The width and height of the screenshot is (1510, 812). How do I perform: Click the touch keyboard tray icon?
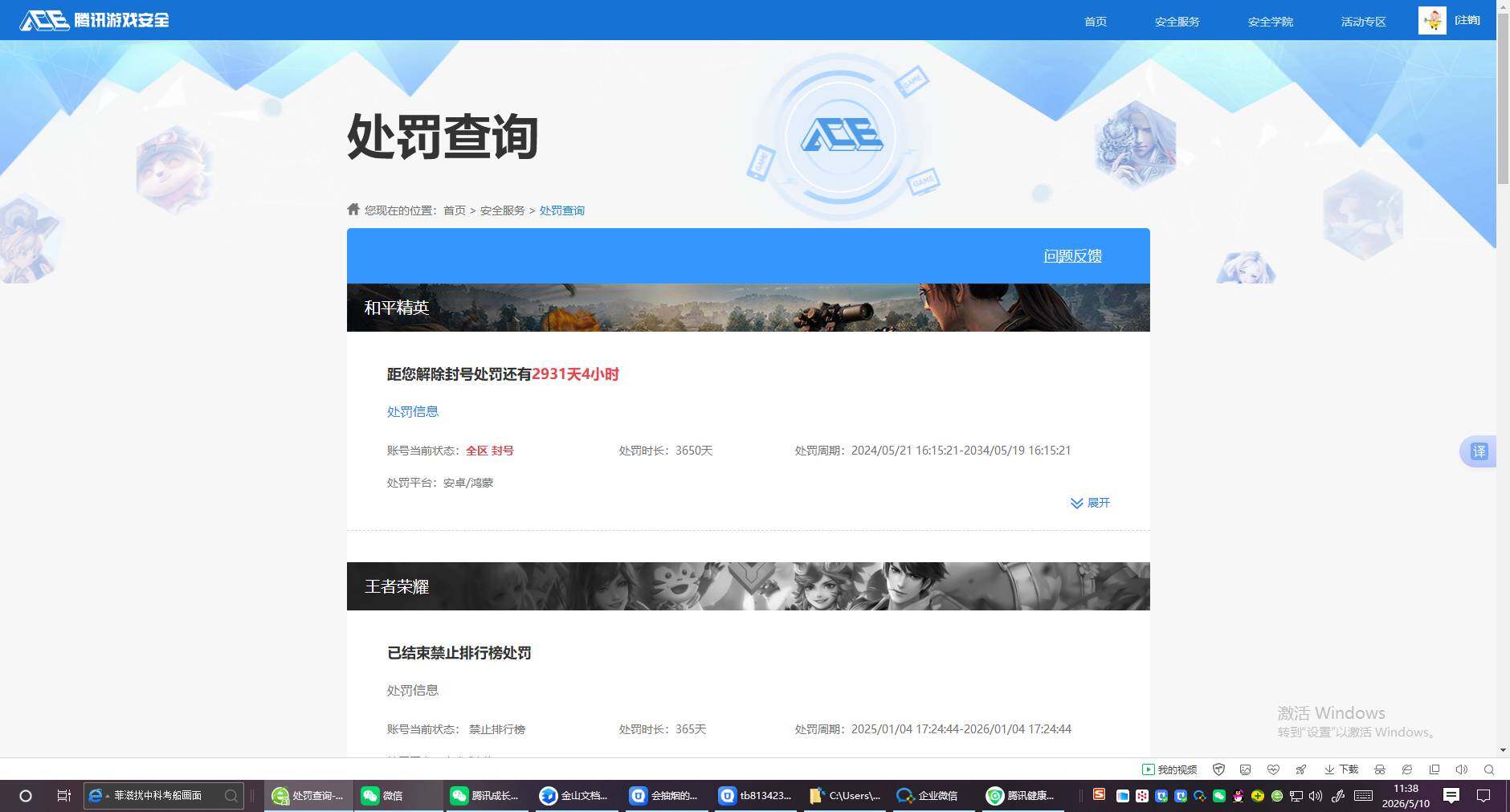[x=1363, y=796]
